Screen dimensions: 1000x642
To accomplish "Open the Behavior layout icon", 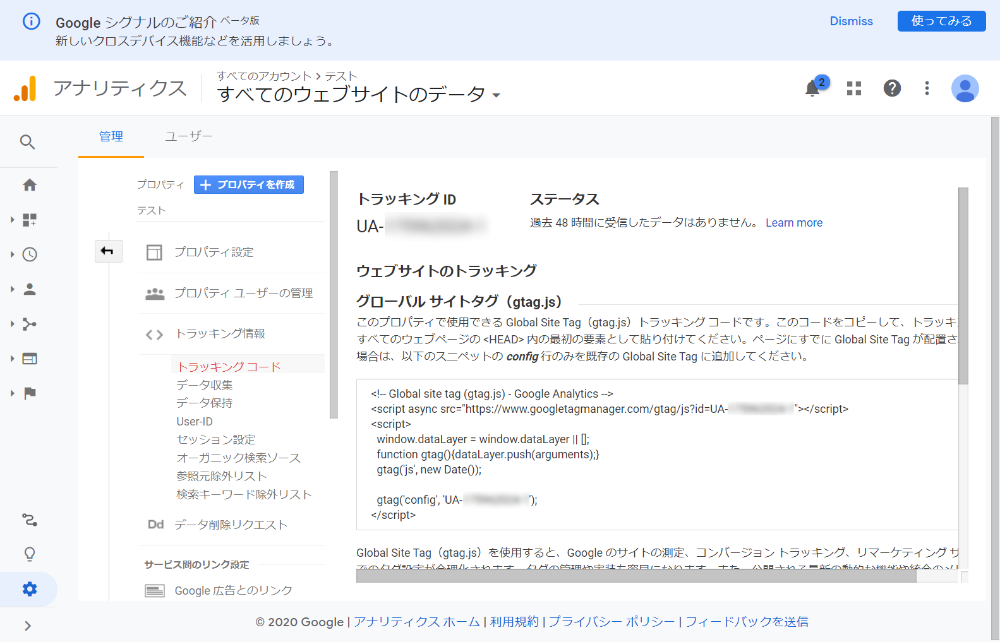I will coord(29,358).
